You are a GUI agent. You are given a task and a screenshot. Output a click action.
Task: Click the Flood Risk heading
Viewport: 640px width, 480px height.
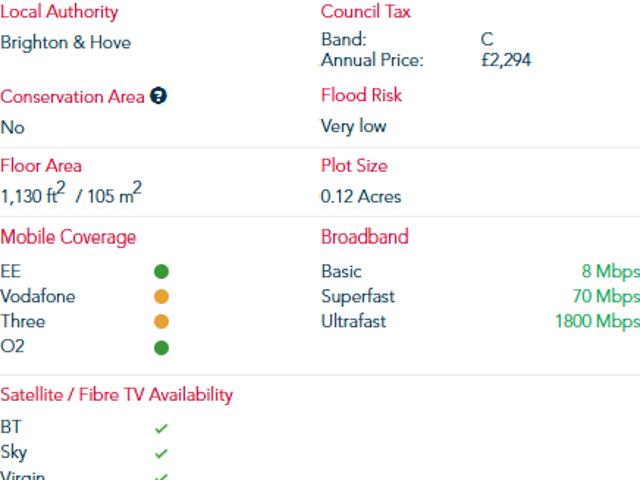pos(362,95)
